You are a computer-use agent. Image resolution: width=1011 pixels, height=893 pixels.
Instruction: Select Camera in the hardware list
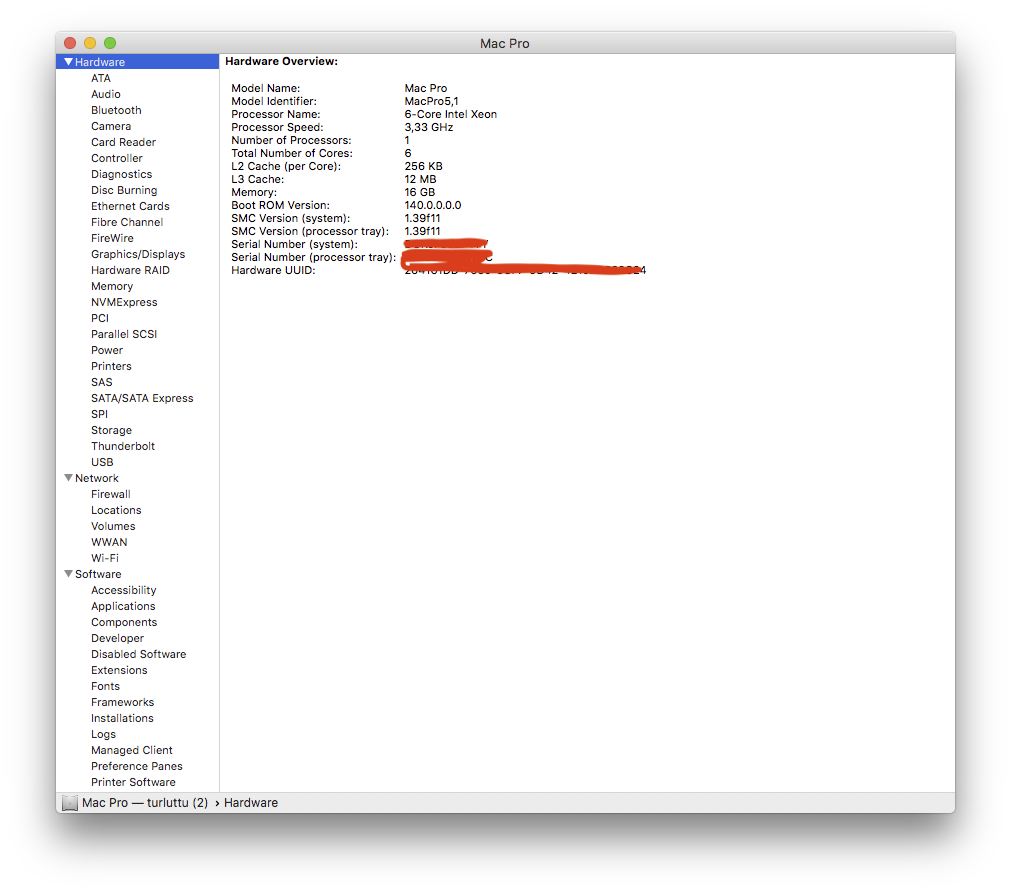[x=111, y=126]
